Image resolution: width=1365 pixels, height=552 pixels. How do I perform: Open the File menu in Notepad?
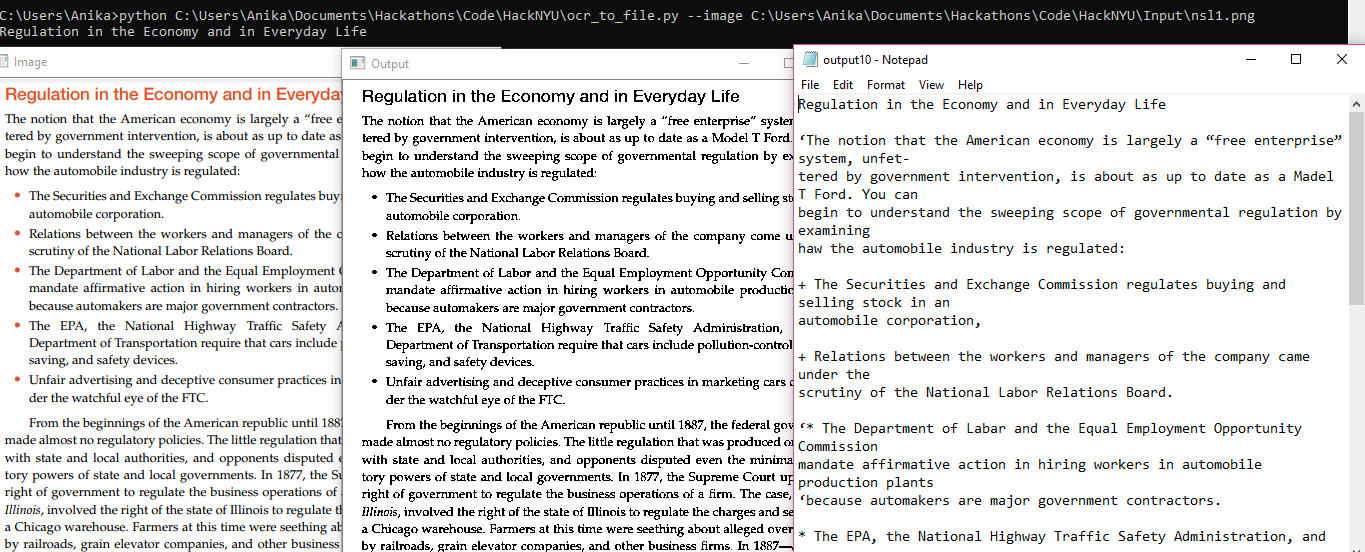click(810, 85)
